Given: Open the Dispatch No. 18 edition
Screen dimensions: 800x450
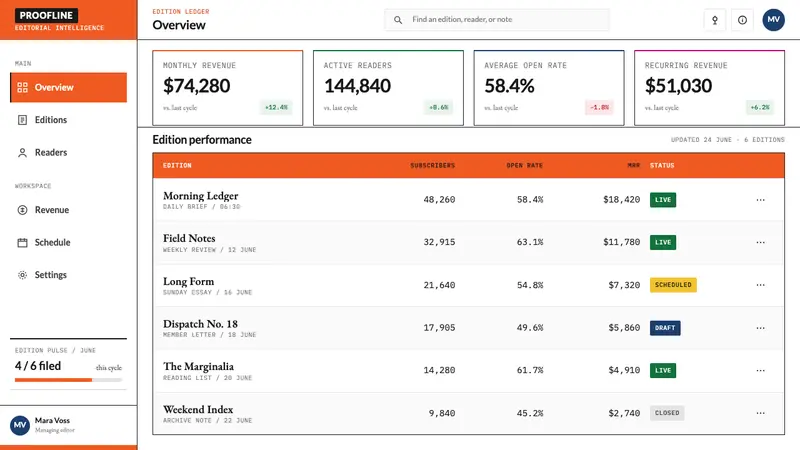Looking at the screenshot, I should pos(200,324).
